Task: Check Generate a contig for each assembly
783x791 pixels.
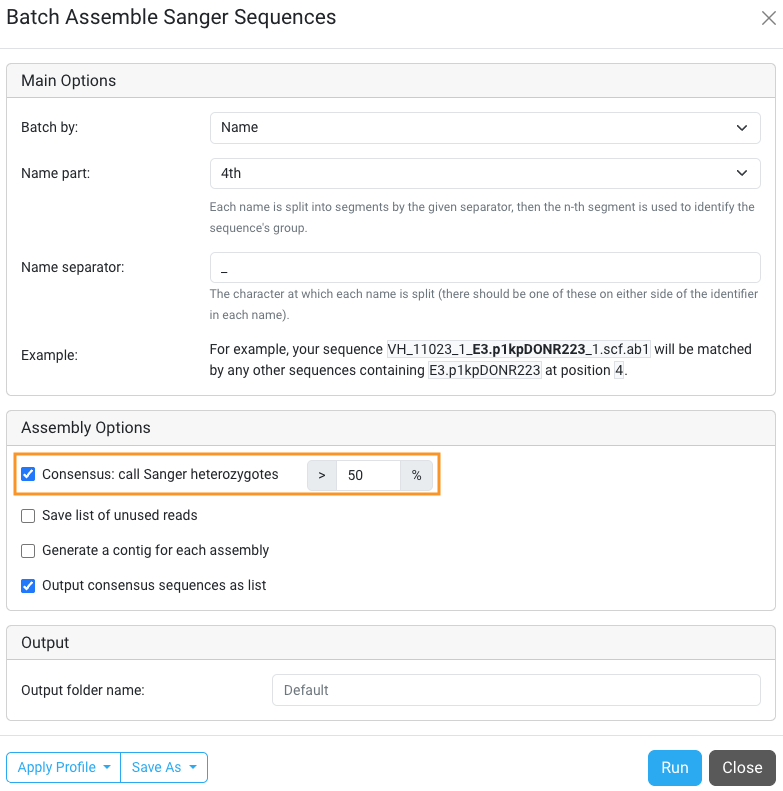Action: pyautogui.click(x=29, y=550)
